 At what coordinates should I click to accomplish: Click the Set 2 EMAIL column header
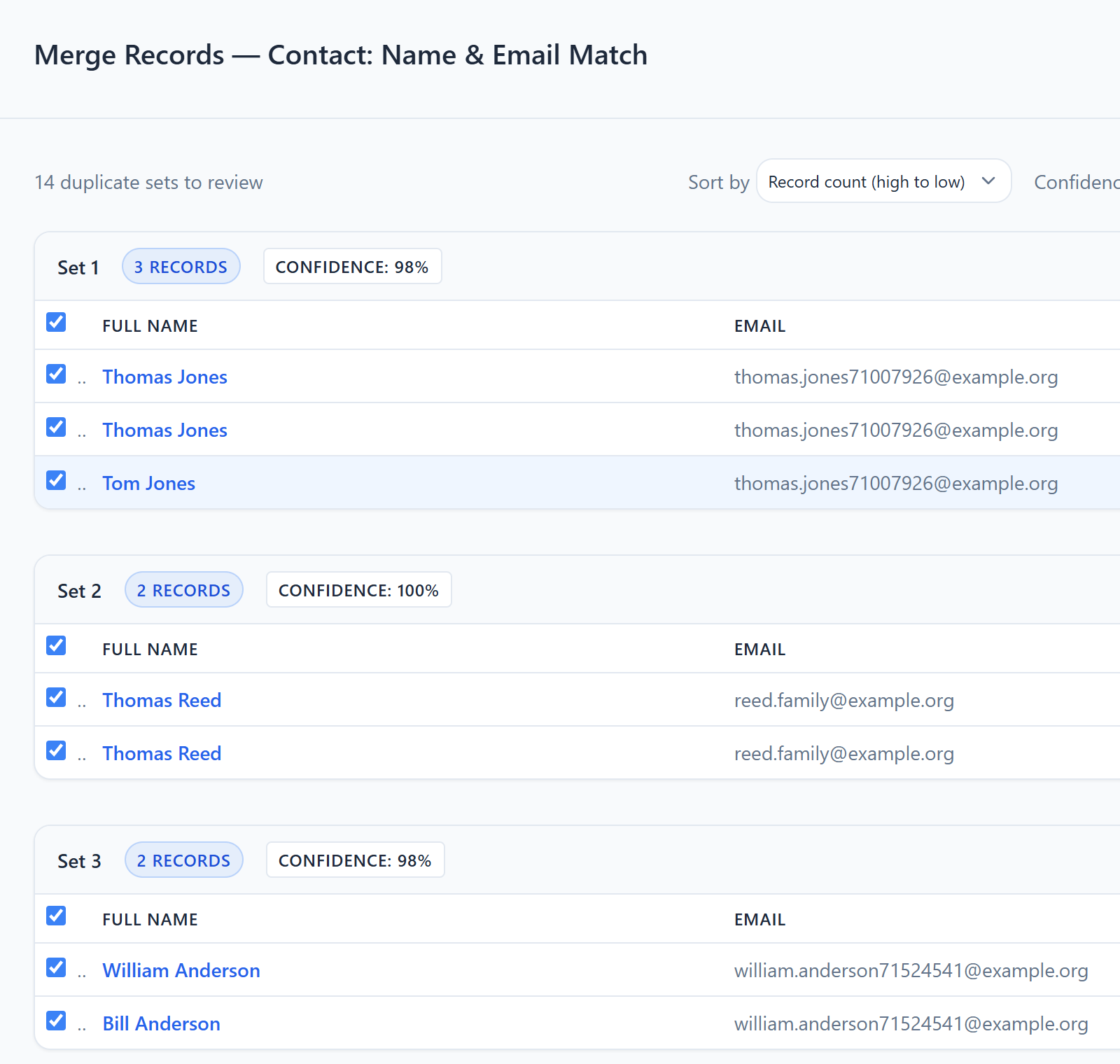tap(759, 649)
